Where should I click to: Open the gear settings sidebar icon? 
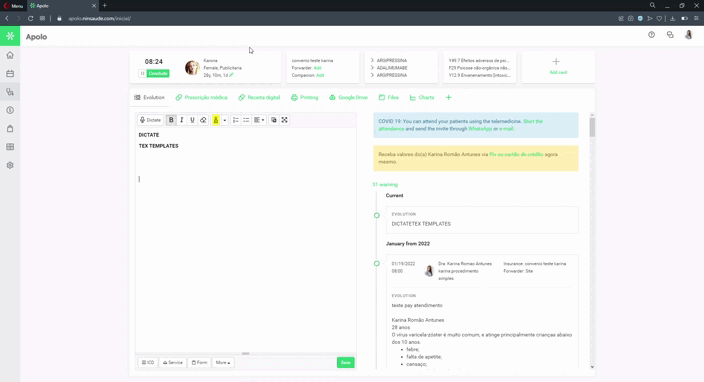click(x=10, y=165)
